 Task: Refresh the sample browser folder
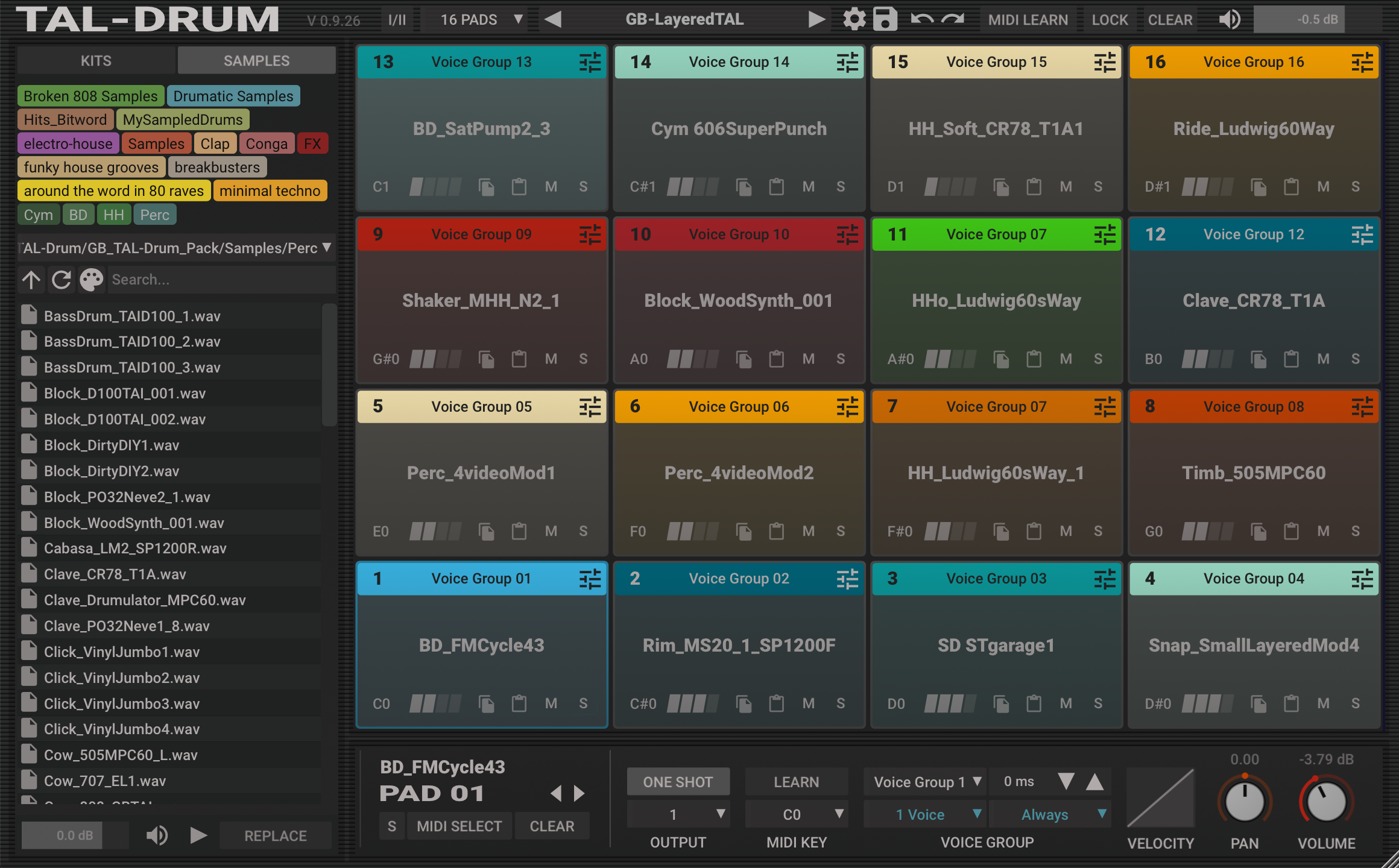click(61, 280)
